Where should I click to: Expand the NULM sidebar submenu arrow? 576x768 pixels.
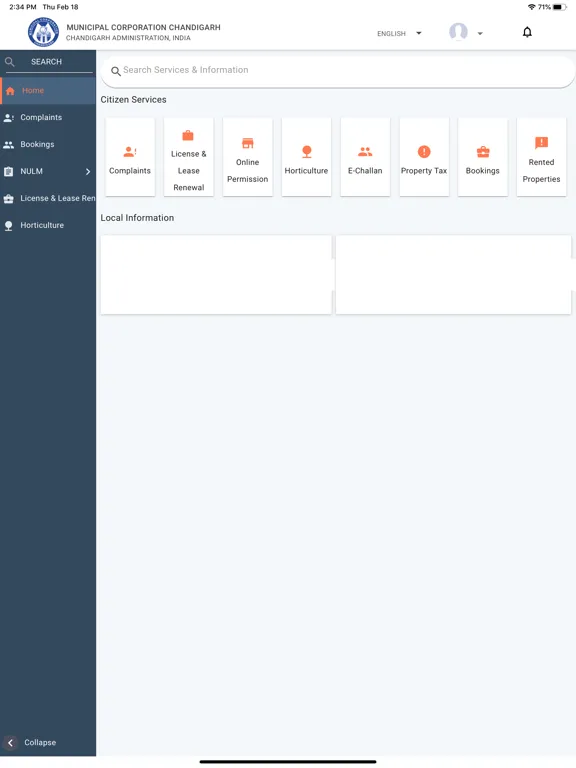88,171
